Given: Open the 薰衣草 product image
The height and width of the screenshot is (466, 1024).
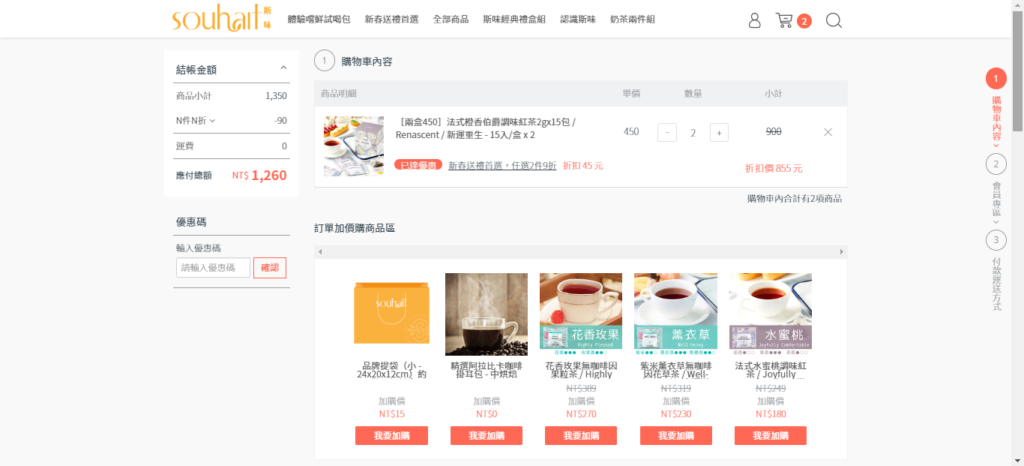Looking at the screenshot, I should [676, 314].
